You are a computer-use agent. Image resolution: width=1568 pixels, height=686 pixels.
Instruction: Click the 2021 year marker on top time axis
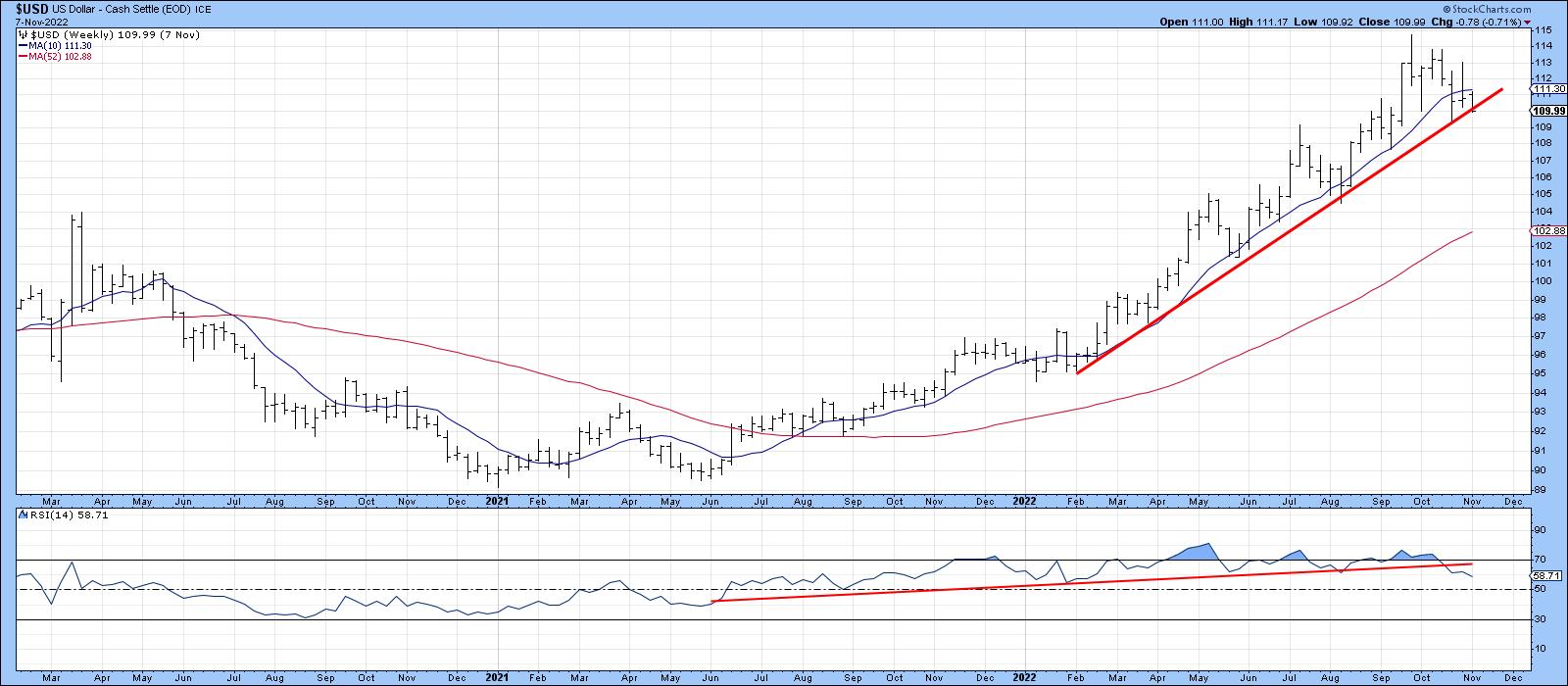pyautogui.click(x=497, y=501)
